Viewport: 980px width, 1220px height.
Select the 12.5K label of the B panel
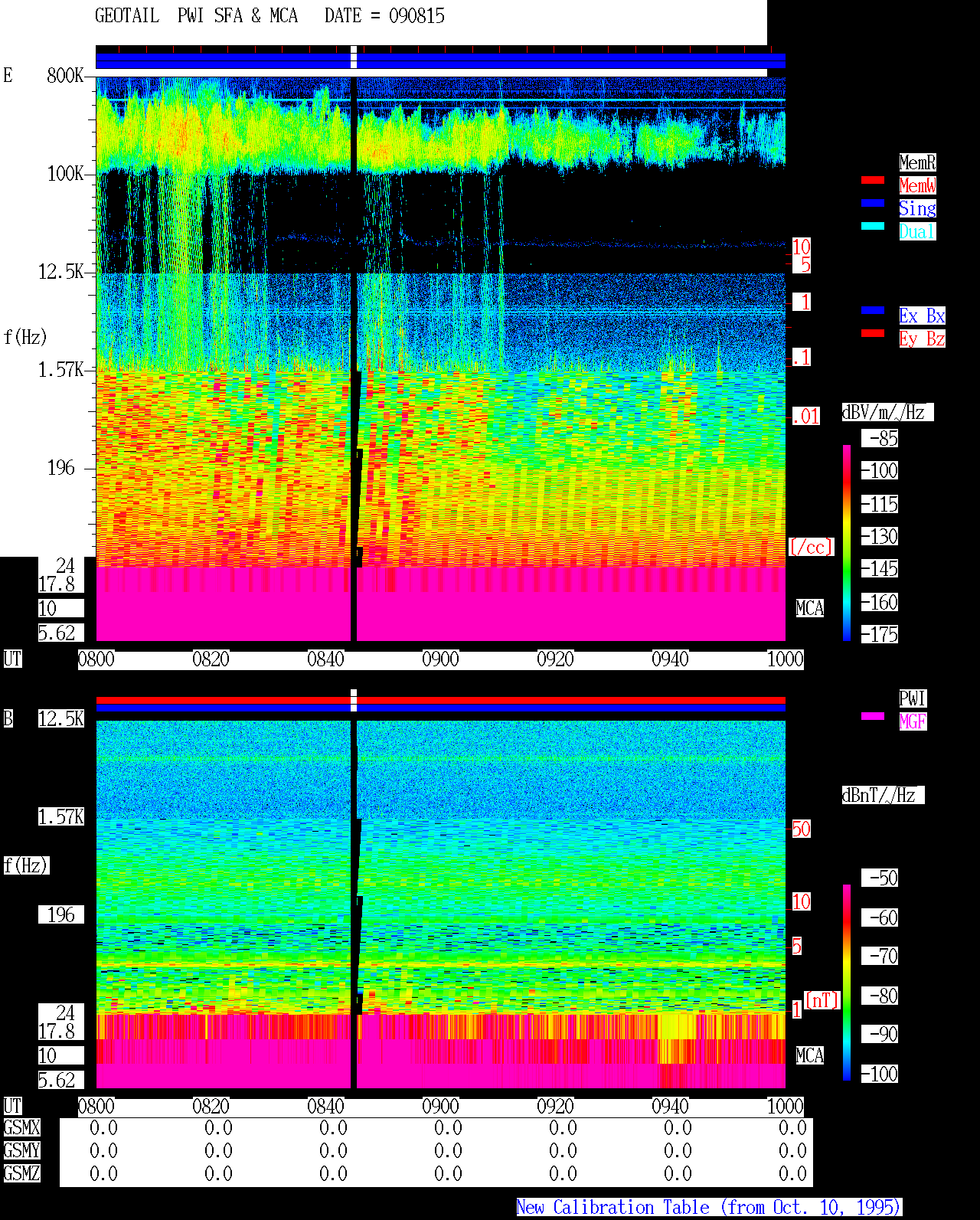click(x=61, y=718)
